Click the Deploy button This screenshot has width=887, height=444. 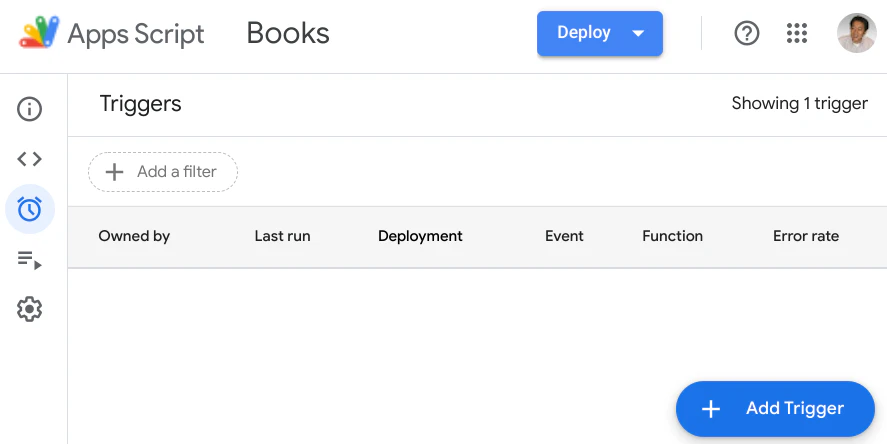[x=600, y=33]
